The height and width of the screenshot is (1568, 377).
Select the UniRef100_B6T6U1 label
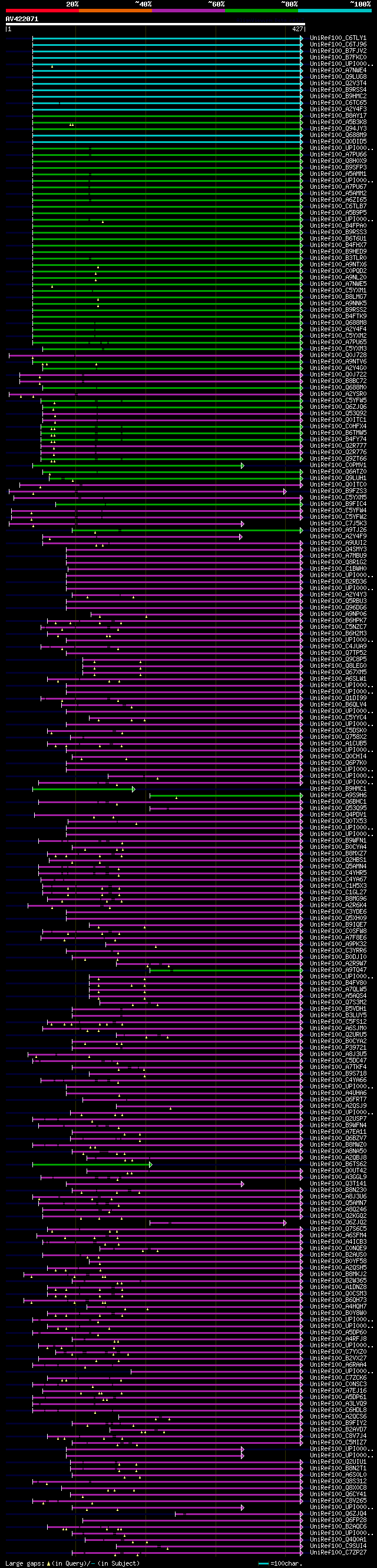[338, 239]
